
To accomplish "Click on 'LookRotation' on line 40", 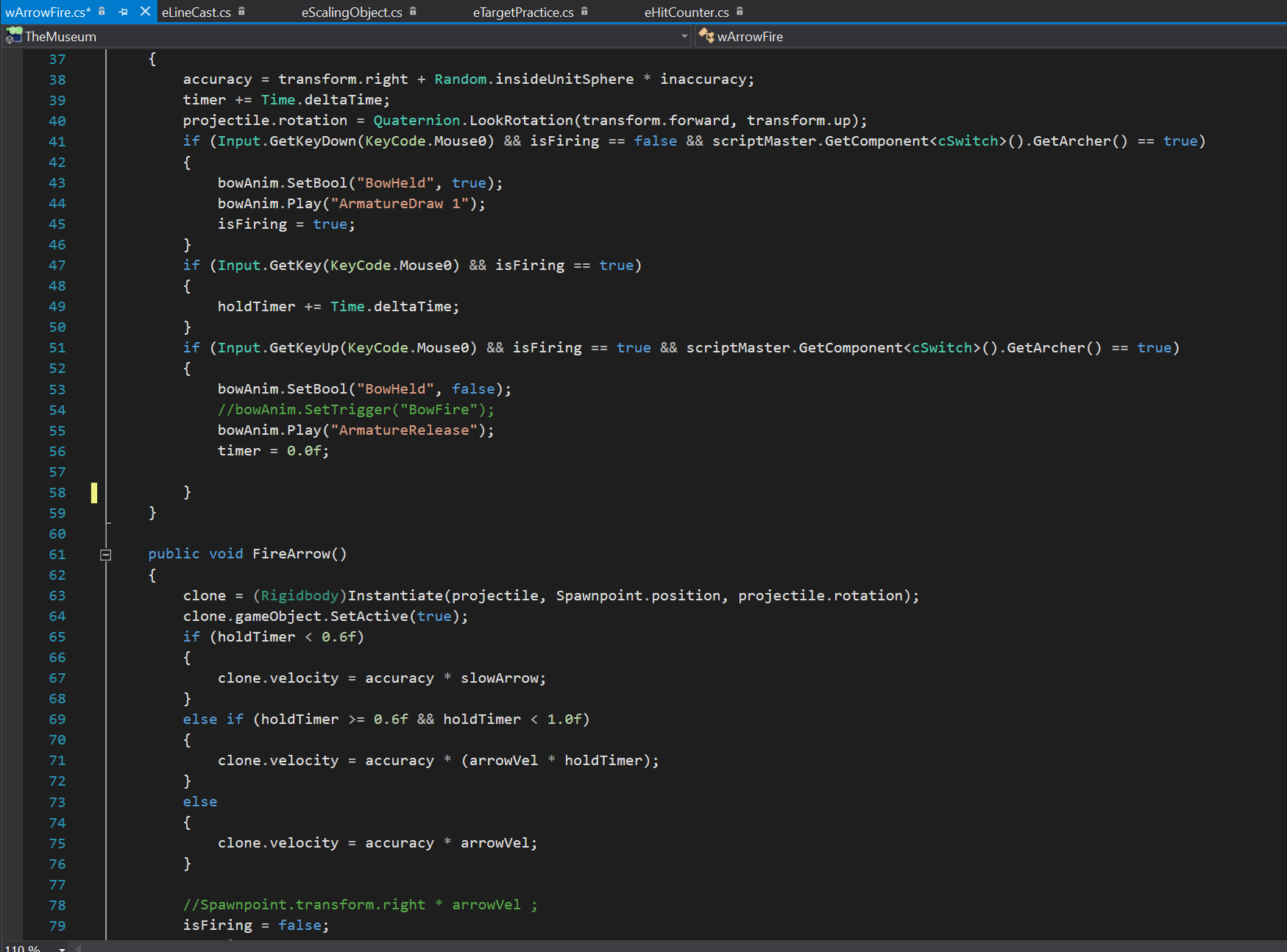I will point(521,120).
